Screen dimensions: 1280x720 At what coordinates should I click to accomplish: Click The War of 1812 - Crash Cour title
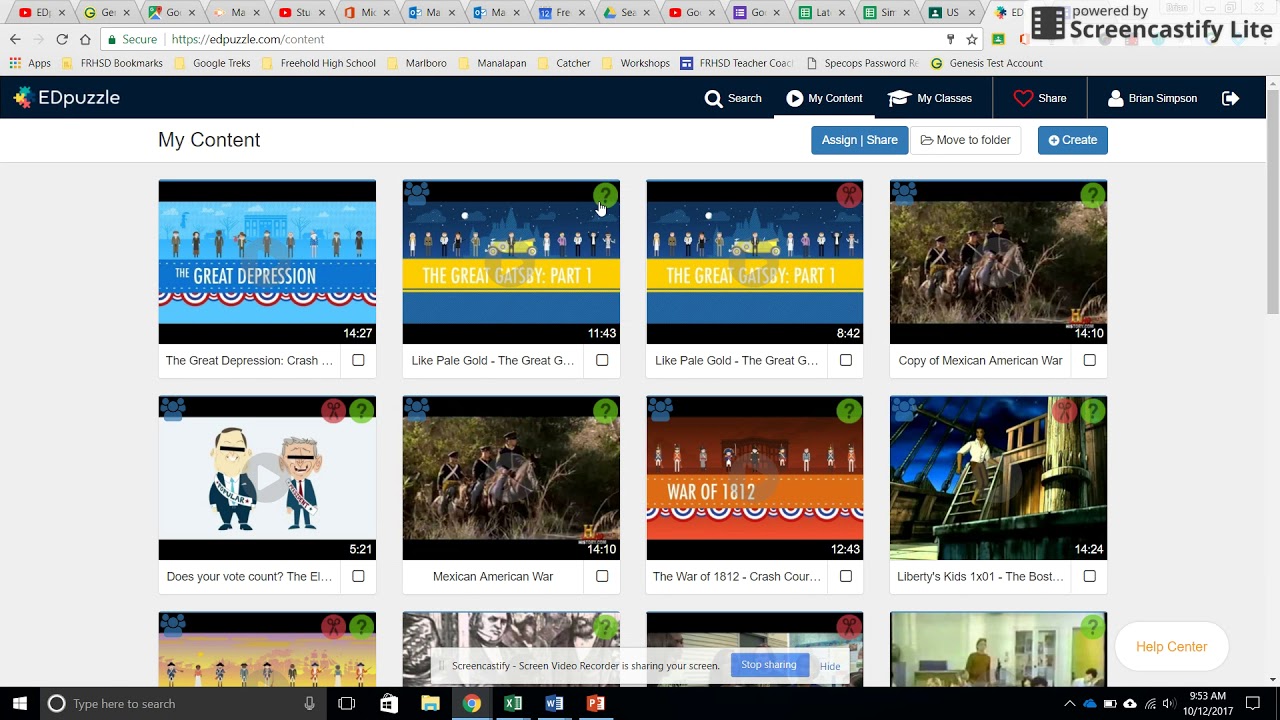pos(737,576)
